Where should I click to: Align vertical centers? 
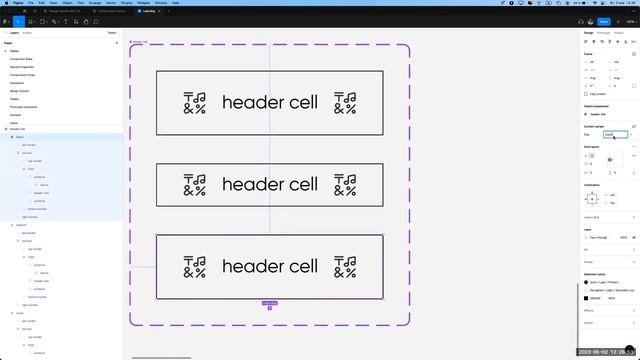tap(618, 42)
